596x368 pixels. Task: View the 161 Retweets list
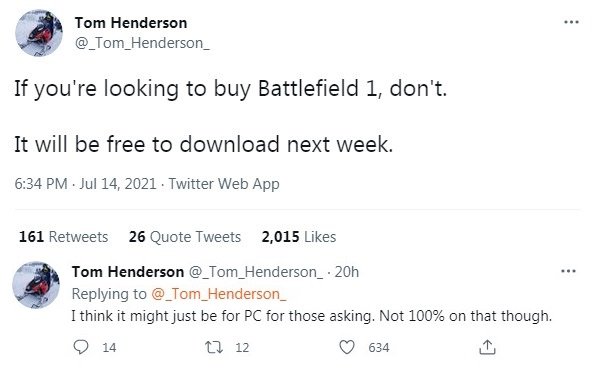[x=63, y=237]
